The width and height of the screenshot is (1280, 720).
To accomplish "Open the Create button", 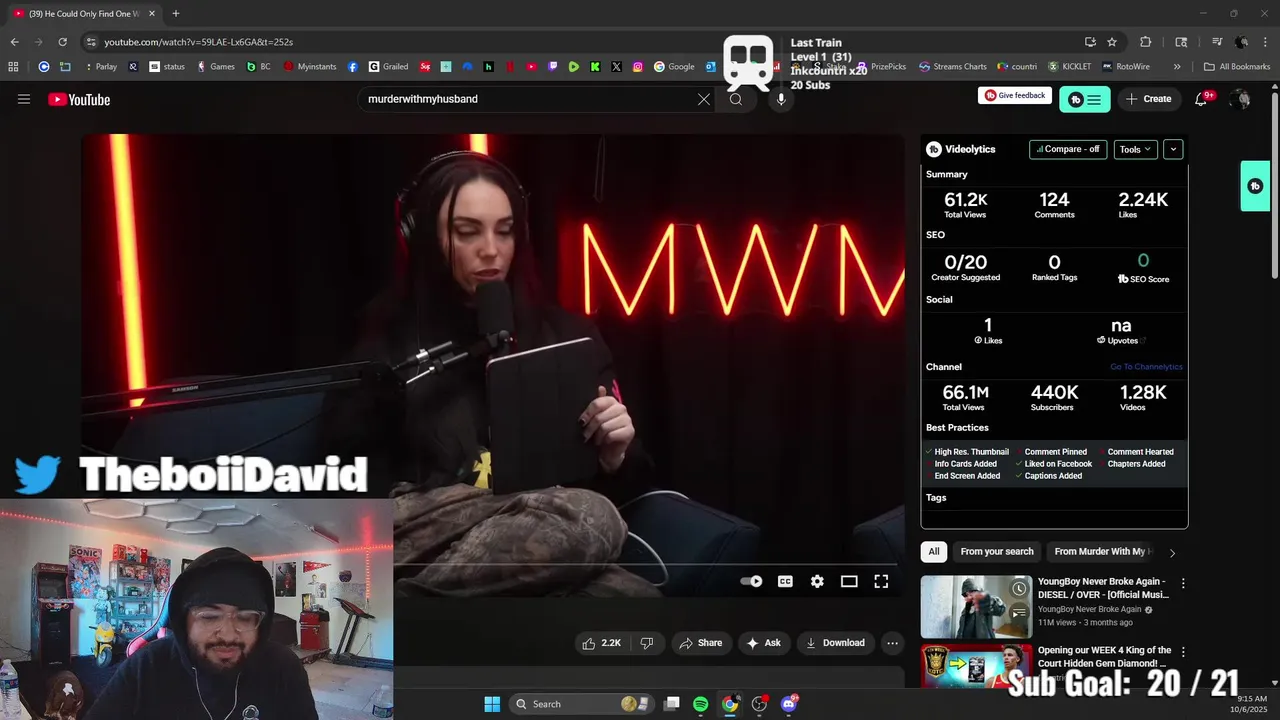I will click(x=1148, y=99).
